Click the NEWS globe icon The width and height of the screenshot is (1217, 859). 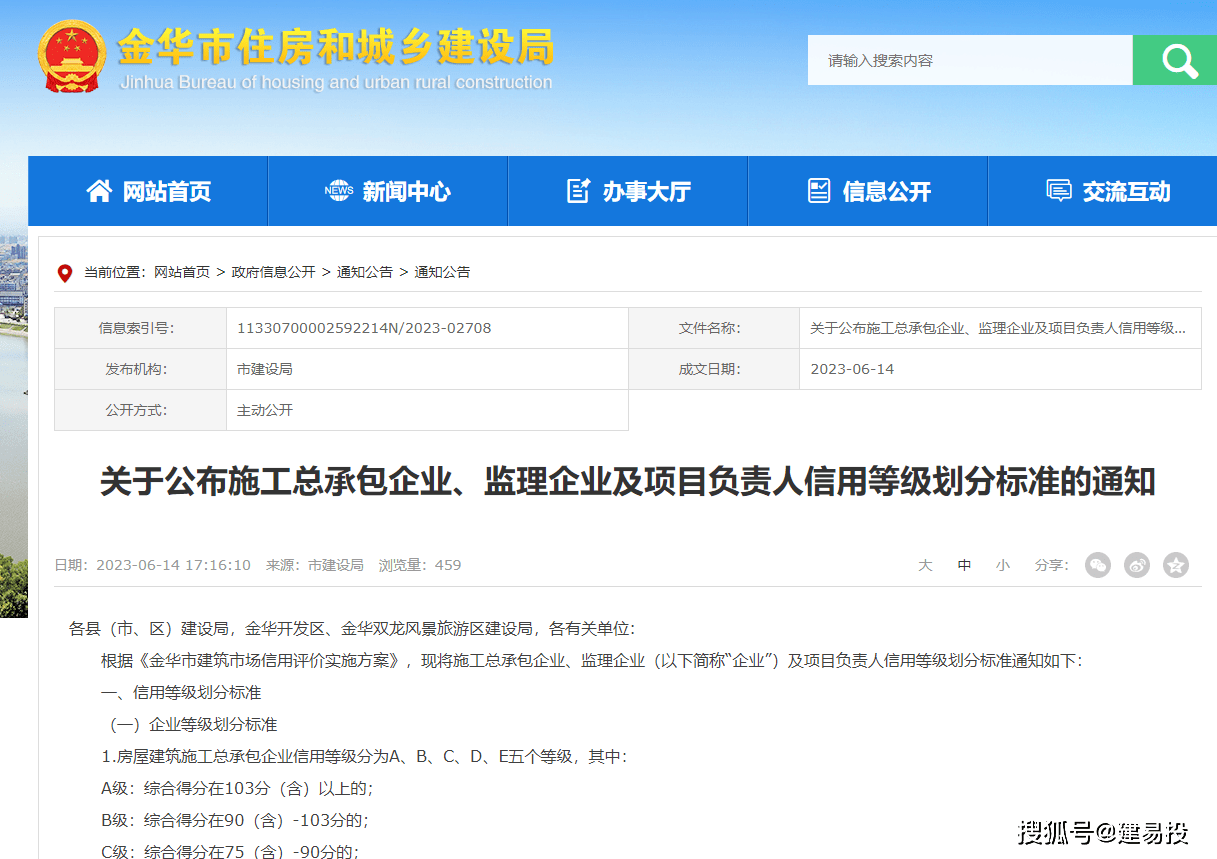(339, 191)
